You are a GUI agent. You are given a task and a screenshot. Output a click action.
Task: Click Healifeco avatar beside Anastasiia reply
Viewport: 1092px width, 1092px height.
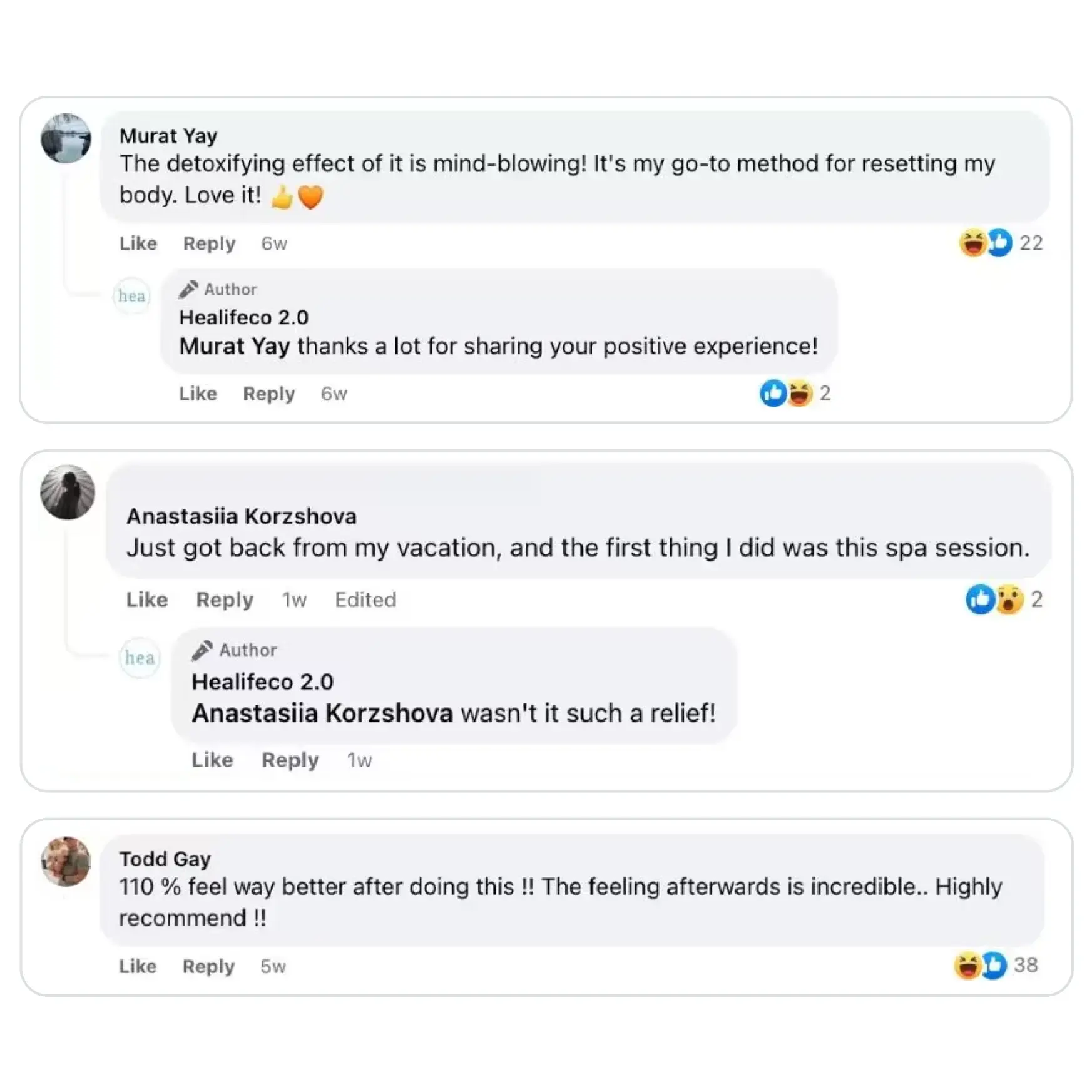[140, 657]
